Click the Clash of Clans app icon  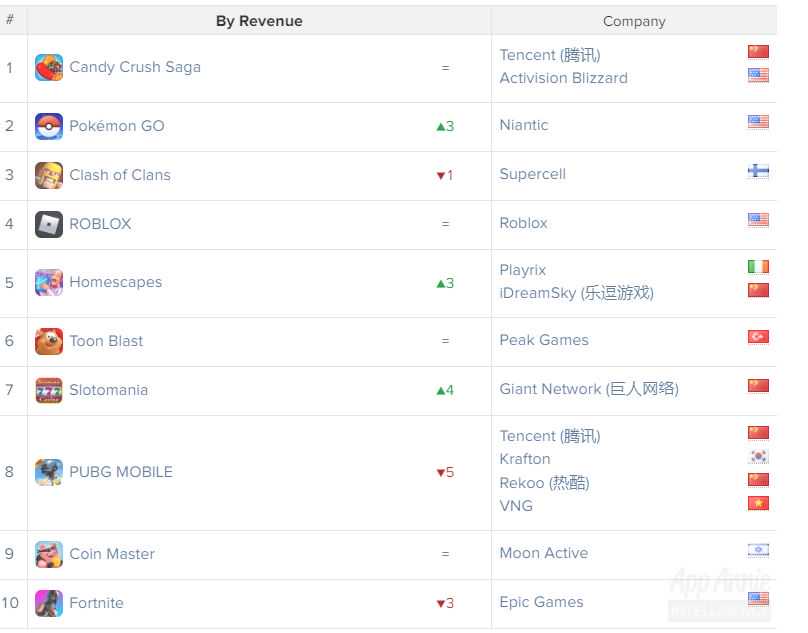pyautogui.click(x=49, y=175)
